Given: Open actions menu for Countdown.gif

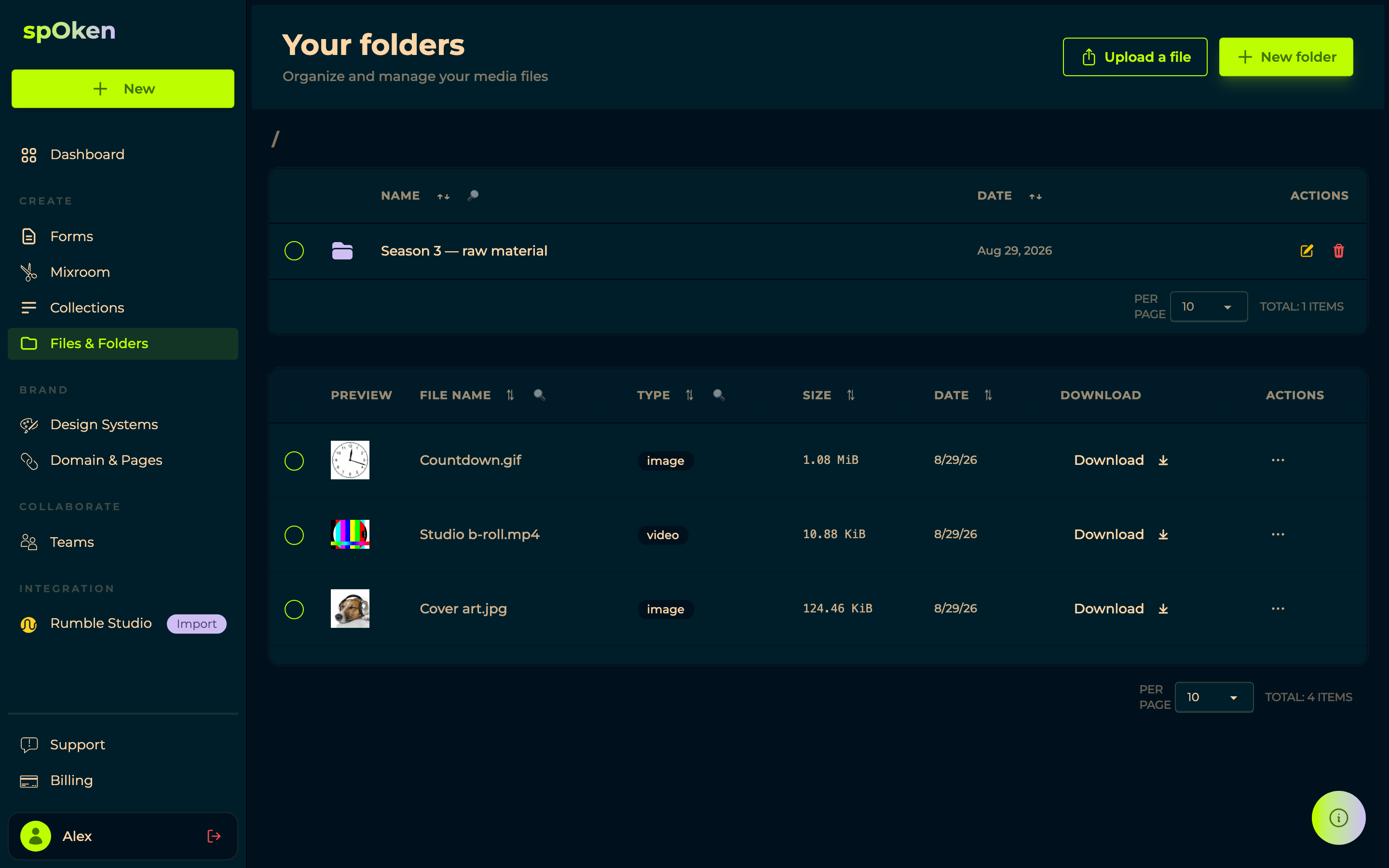Looking at the screenshot, I should 1278,460.
